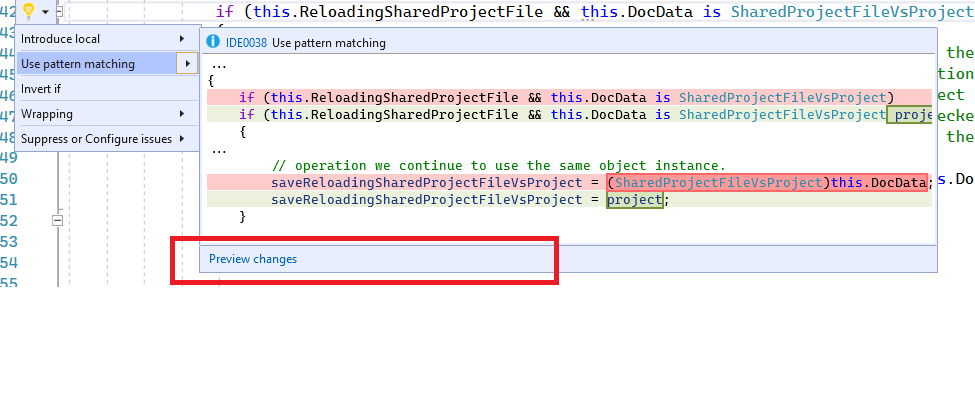The width and height of the screenshot is (975, 393).
Task: Click the added 'project' variable in preview
Action: point(634,200)
